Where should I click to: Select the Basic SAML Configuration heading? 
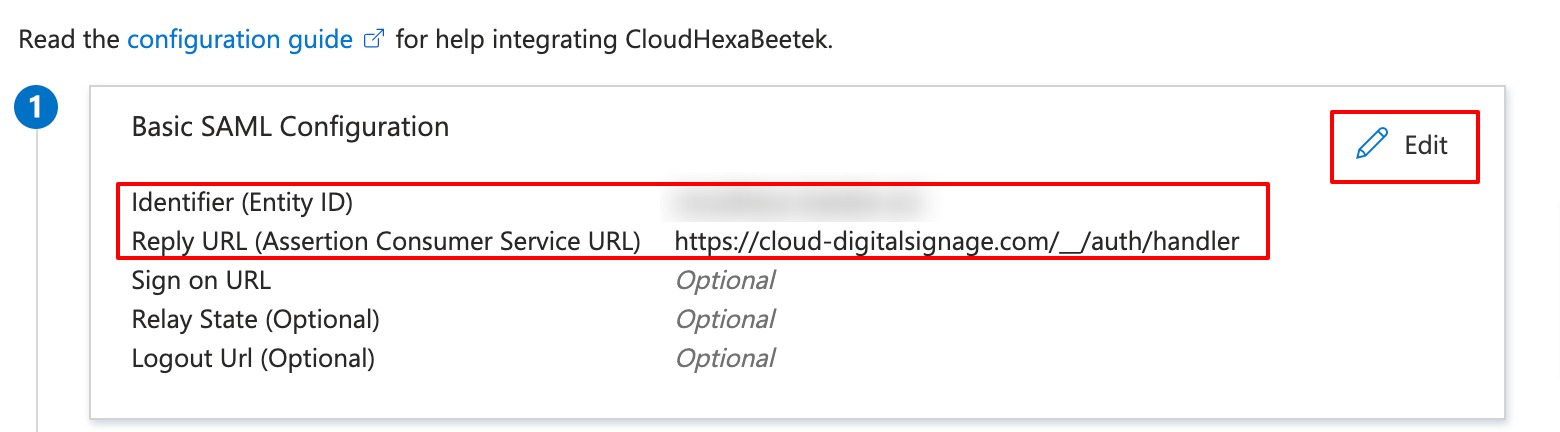290,127
